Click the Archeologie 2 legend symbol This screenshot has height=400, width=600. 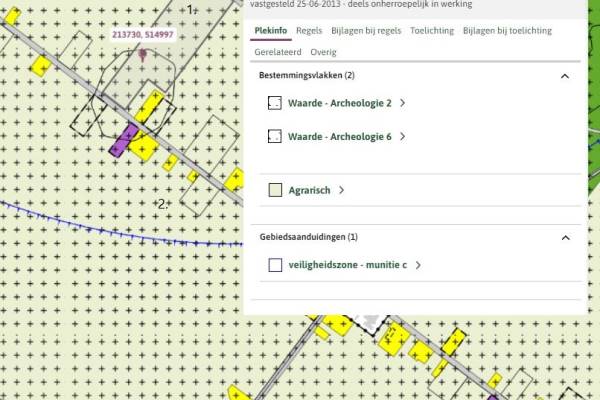tap(275, 103)
